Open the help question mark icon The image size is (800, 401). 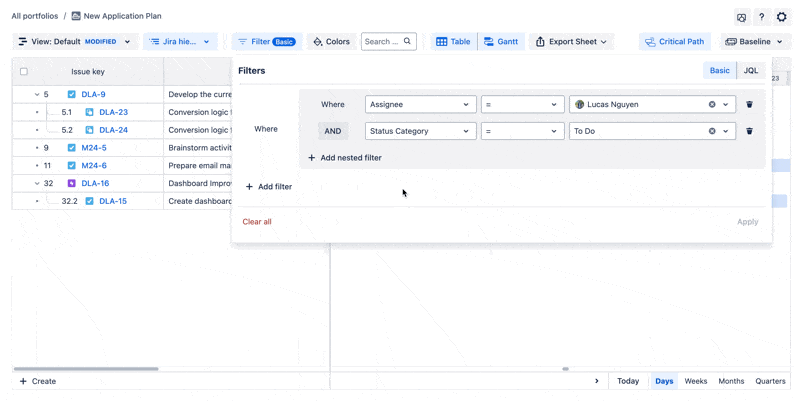[x=761, y=17]
